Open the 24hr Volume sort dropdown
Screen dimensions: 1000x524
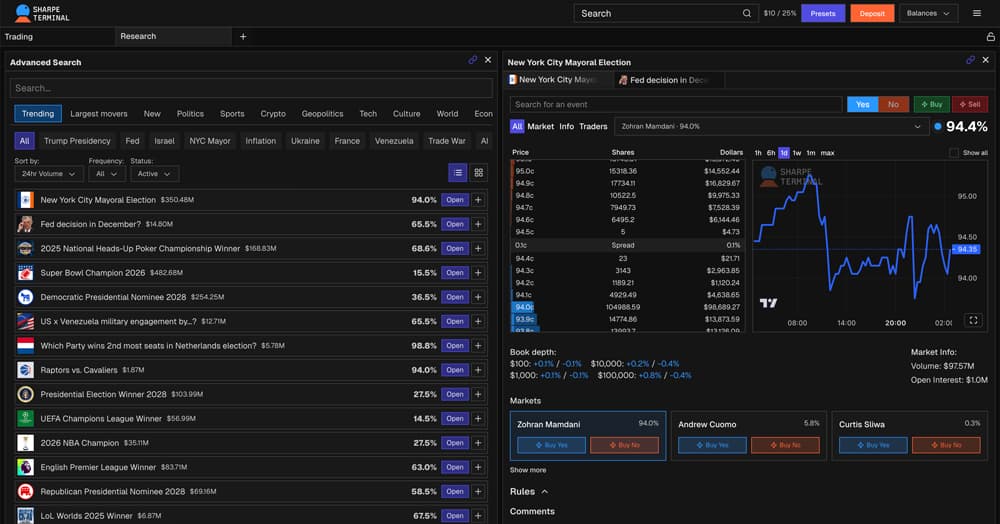48,174
